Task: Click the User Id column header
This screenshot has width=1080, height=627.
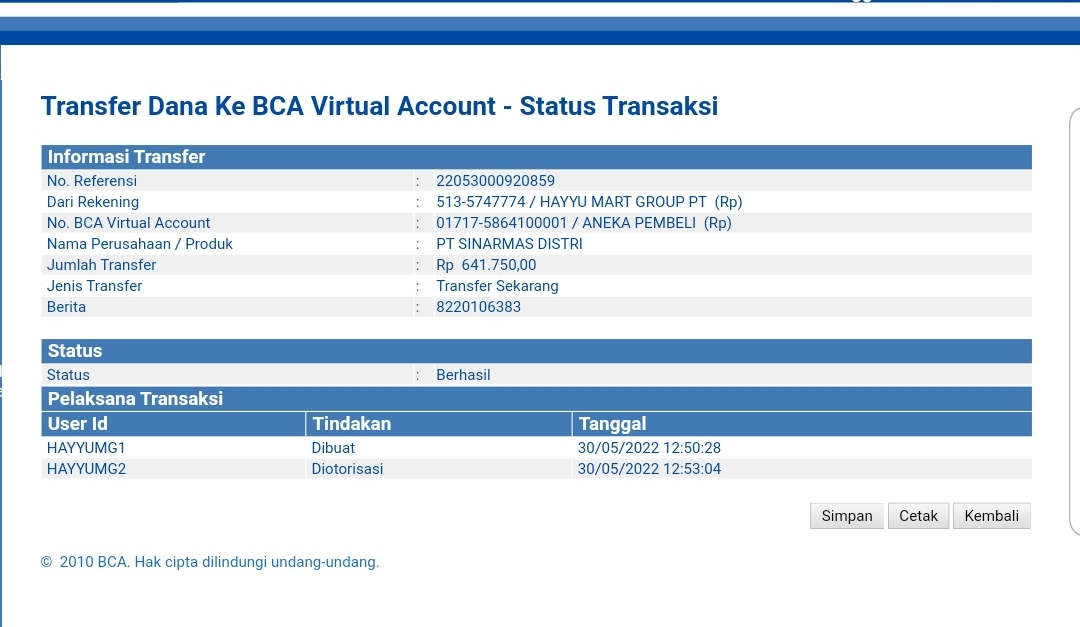Action: pos(77,424)
